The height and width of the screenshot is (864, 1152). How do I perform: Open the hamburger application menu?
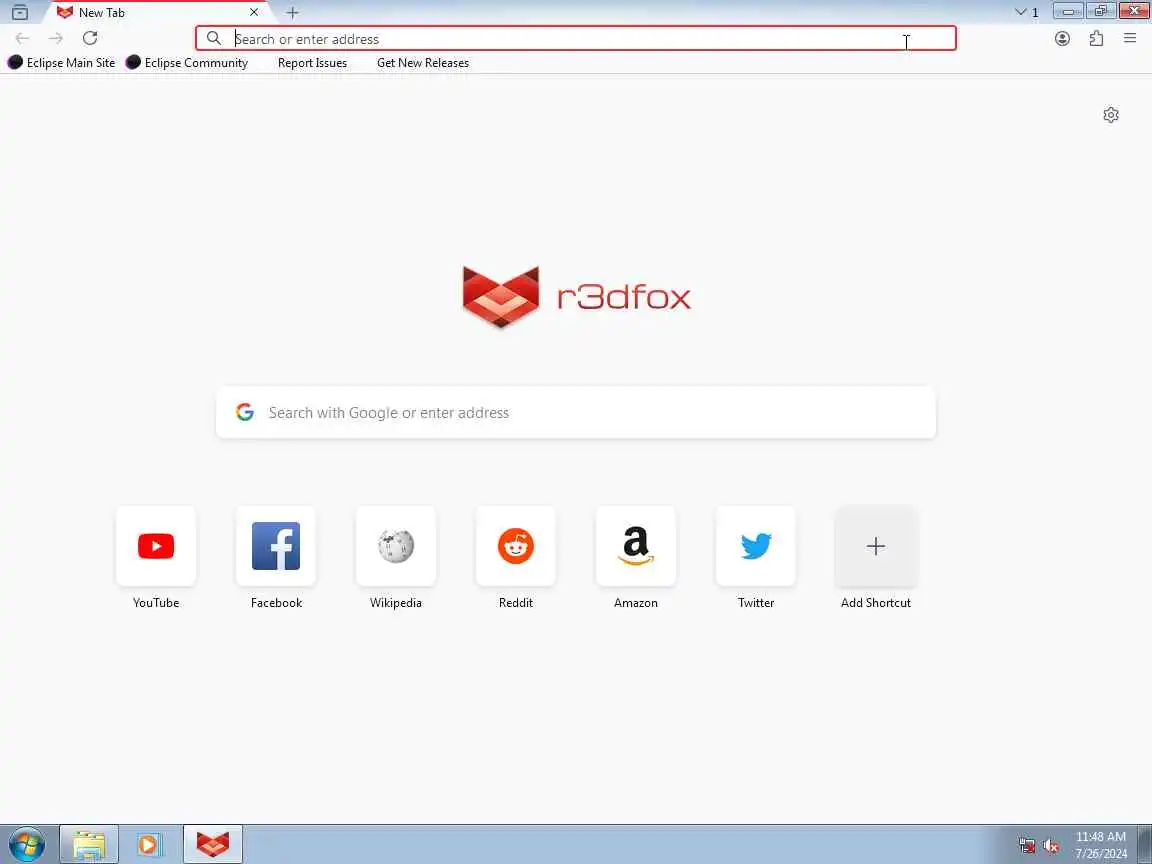pos(1130,38)
